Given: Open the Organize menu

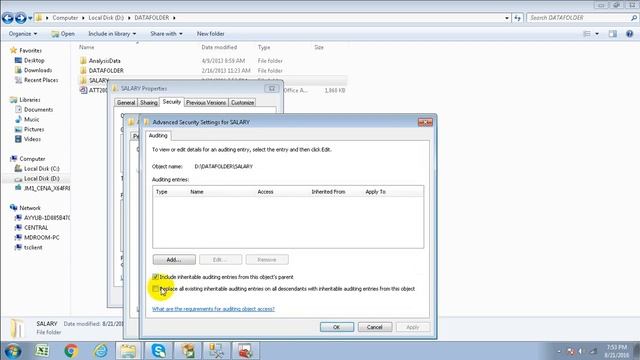Looking at the screenshot, I should click(x=23, y=34).
